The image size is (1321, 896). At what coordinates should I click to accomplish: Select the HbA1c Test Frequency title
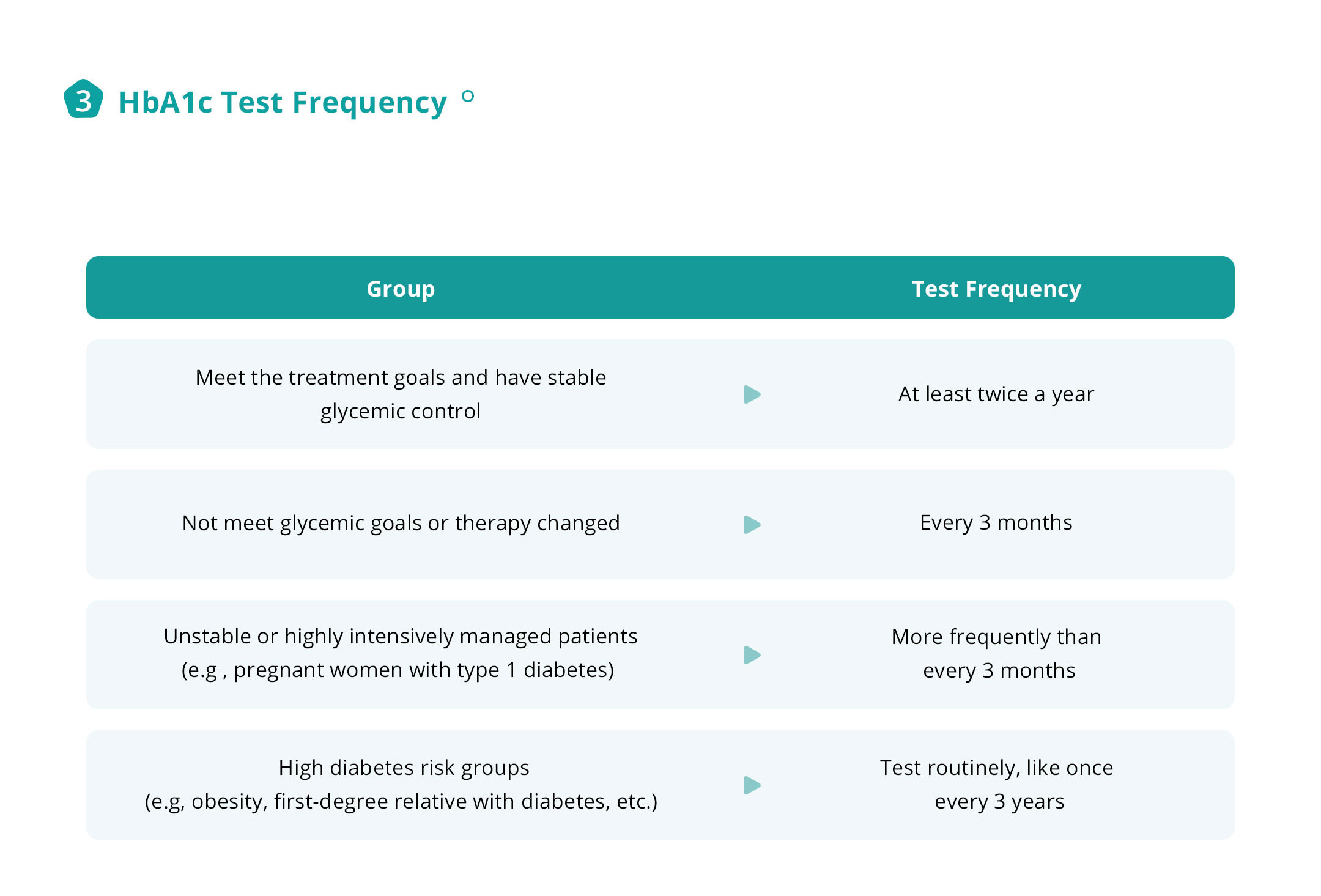(283, 102)
